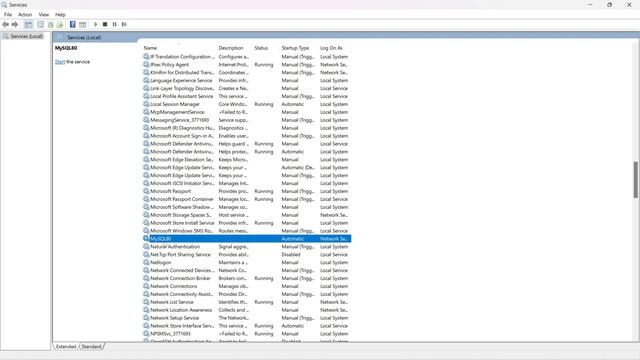640x360 pixels.
Task: Select Microsoft Windows SMS Router row
Action: point(247,231)
